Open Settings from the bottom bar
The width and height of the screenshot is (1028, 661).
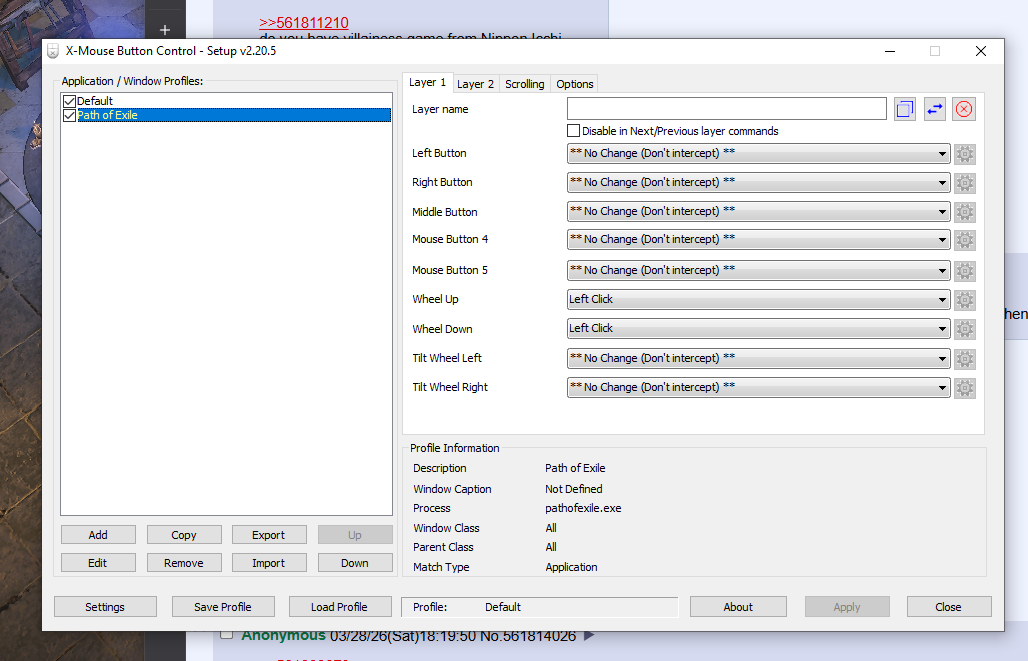105,607
